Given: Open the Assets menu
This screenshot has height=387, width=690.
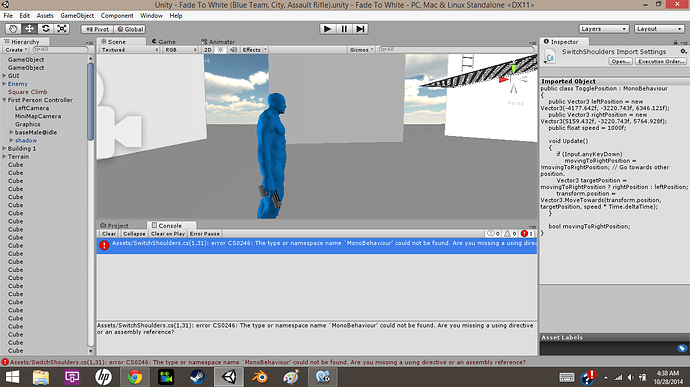Looking at the screenshot, I should 45,15.
